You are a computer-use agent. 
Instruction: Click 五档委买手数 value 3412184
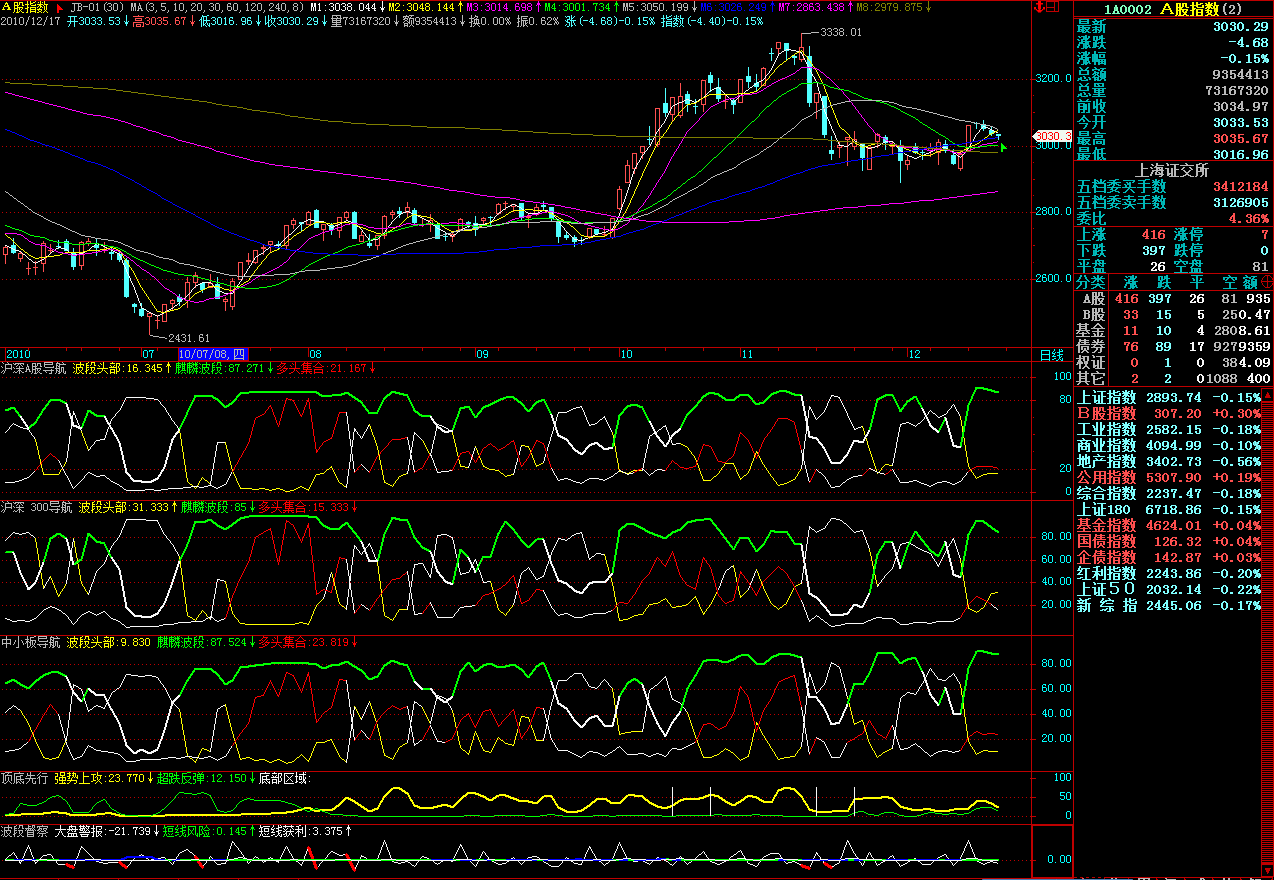tap(1240, 187)
